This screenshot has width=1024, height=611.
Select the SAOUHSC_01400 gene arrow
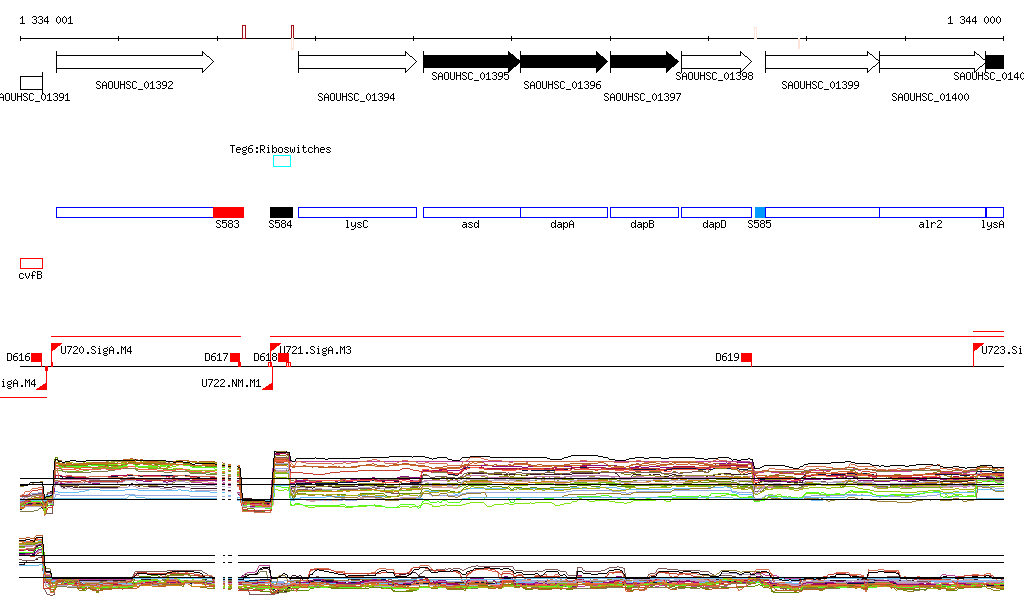(x=933, y=62)
